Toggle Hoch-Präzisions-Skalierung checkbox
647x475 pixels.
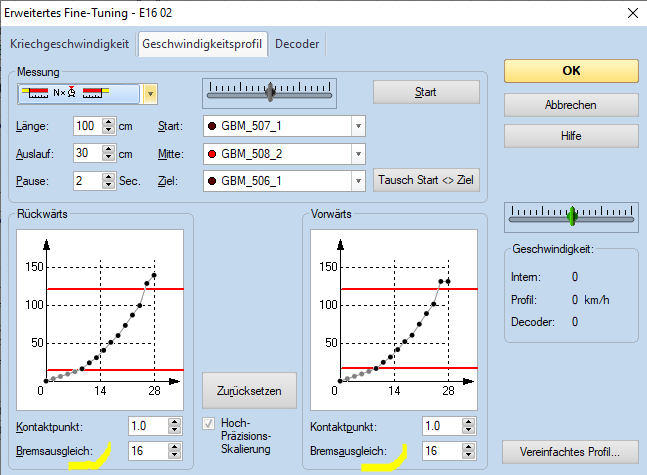coord(209,423)
